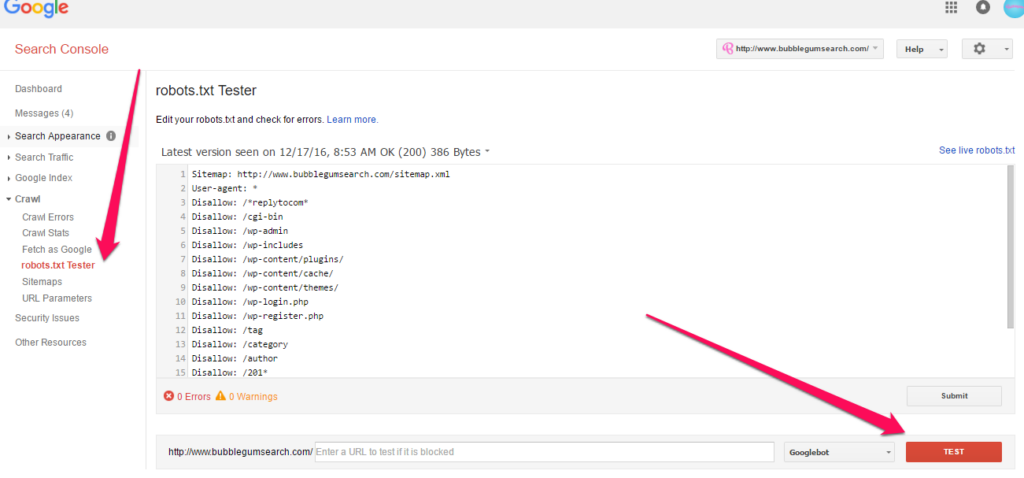Image resolution: width=1024 pixels, height=478 pixels.
Task: Click the Disallow: /wp-includes line
Action: tap(248, 246)
